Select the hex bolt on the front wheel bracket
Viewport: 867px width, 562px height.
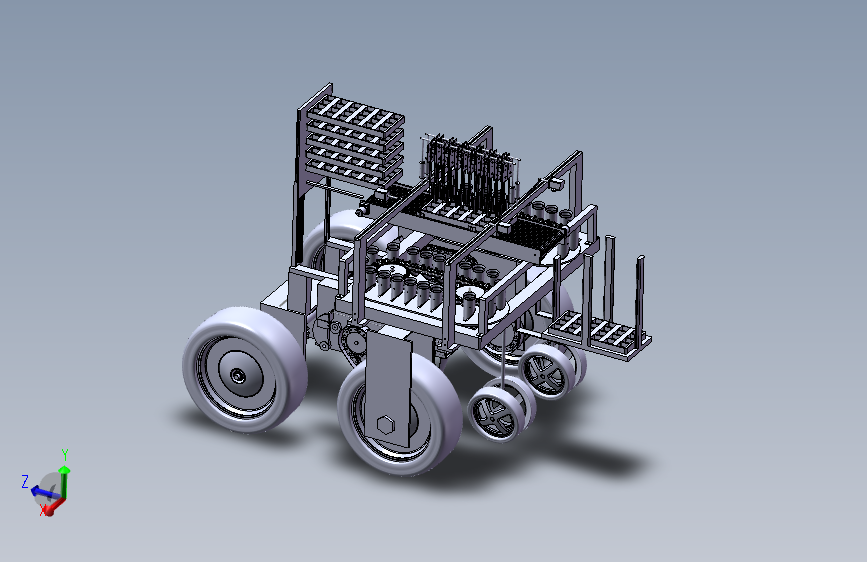385,425
